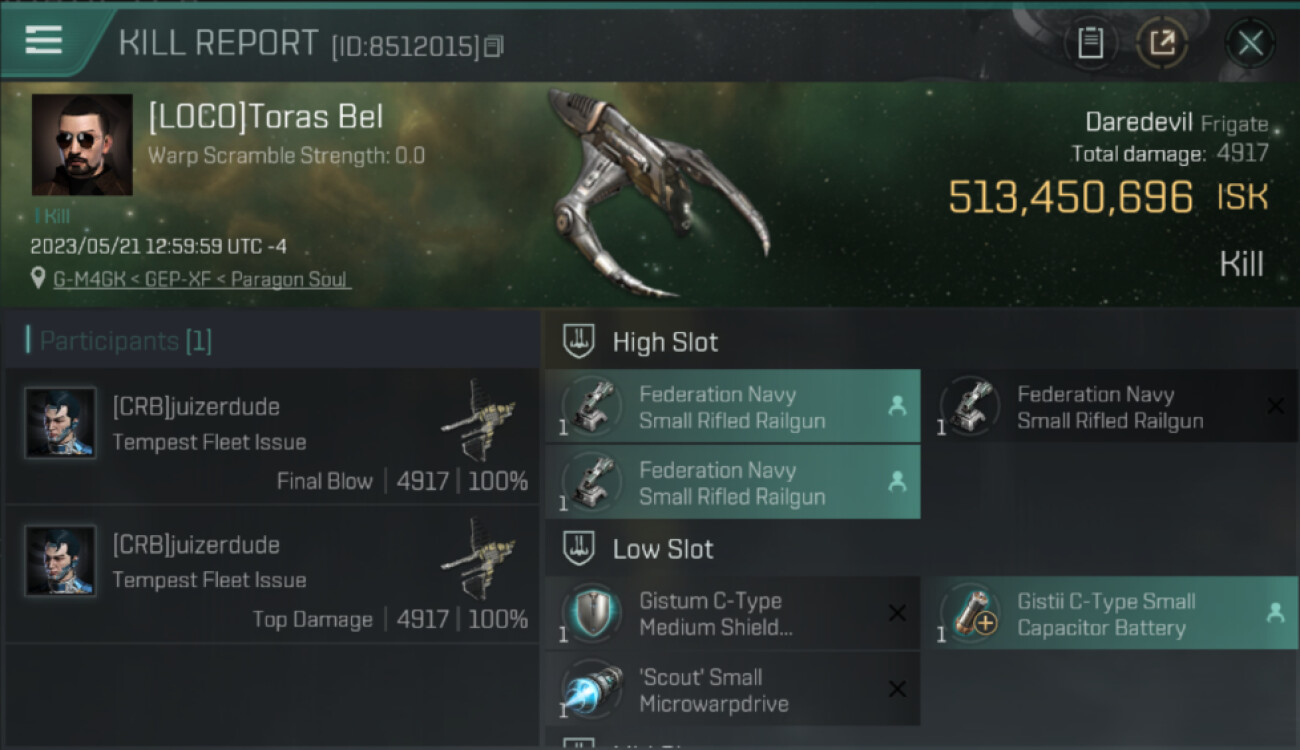Image resolution: width=1300 pixels, height=750 pixels.
Task: Select the 'Scout' Small Microwarpdrive module
Action: [733, 690]
